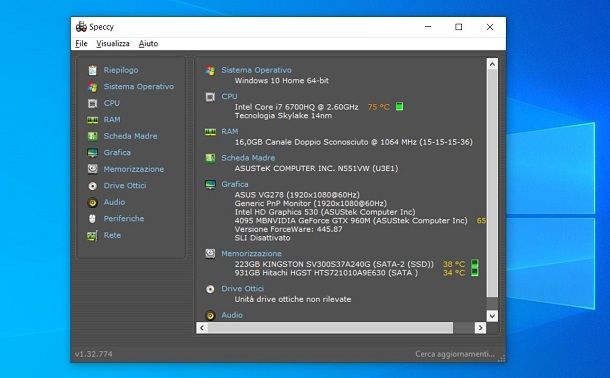Select Riepilogo in the sidebar
The width and height of the screenshot is (610, 378).
point(121,70)
